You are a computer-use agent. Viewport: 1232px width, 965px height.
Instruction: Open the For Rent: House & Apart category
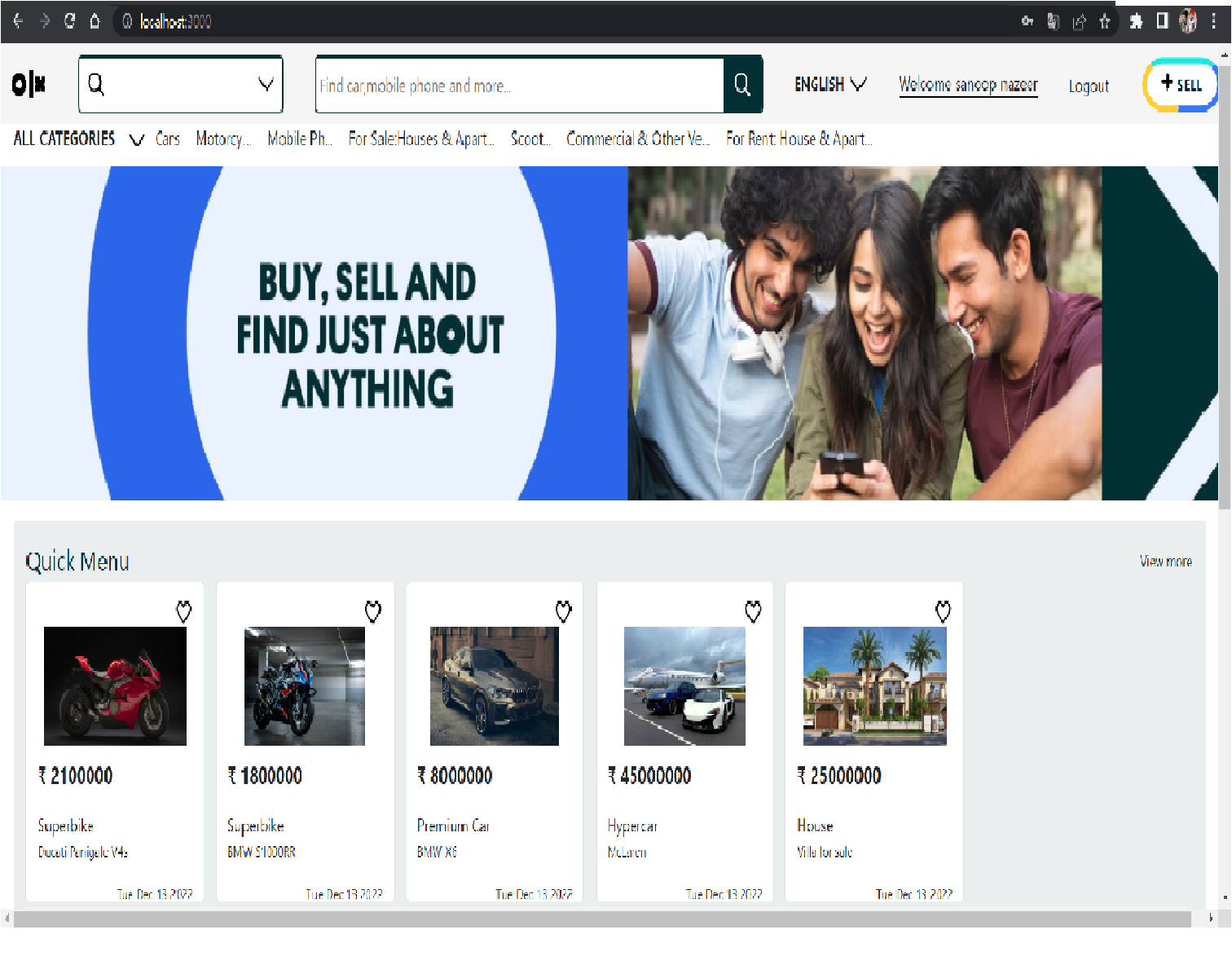pyautogui.click(x=799, y=139)
